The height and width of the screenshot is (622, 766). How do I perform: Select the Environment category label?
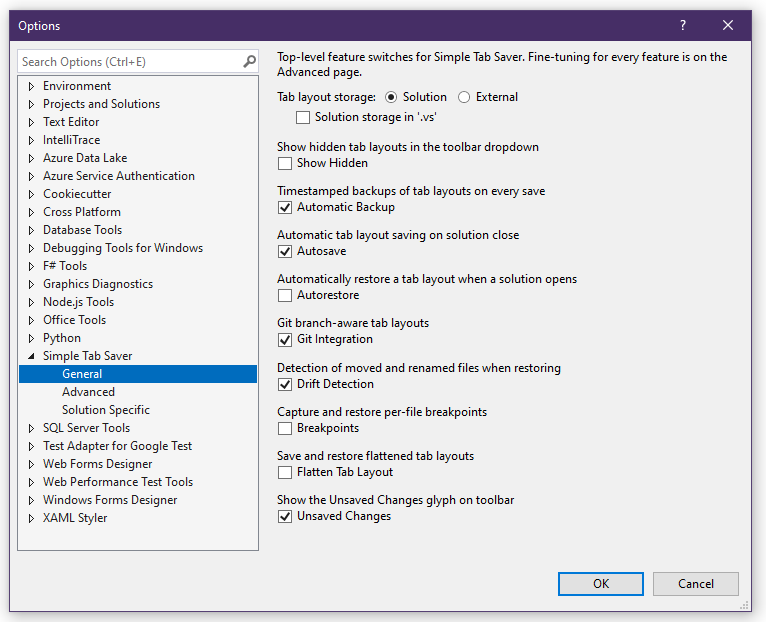[x=77, y=86]
